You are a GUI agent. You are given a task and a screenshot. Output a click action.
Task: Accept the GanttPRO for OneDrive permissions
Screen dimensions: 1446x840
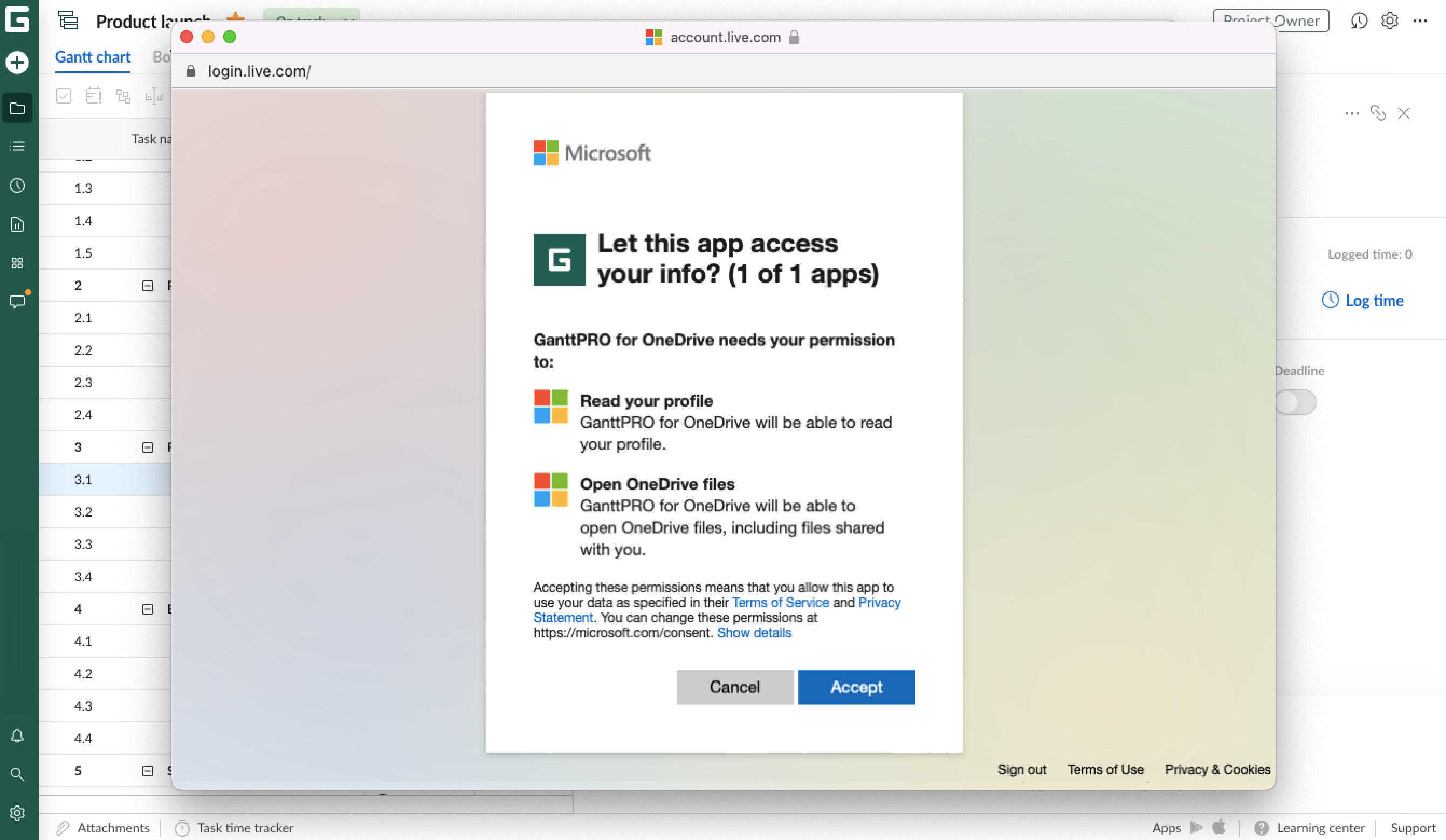pos(856,687)
